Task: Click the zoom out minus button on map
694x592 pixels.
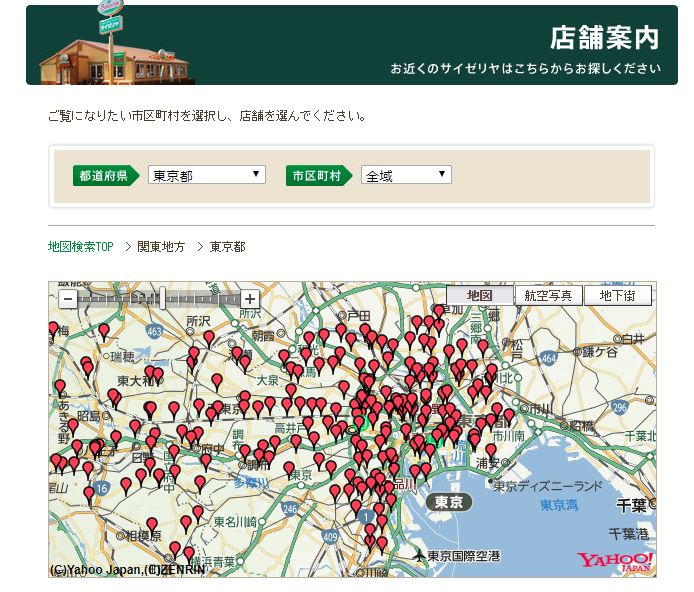Action: 67,298
